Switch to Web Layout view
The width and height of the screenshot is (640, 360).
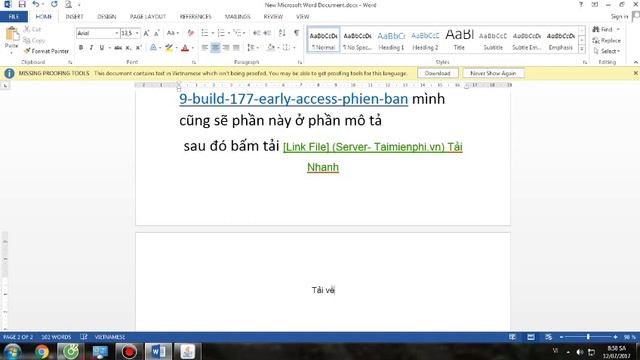pos(549,337)
